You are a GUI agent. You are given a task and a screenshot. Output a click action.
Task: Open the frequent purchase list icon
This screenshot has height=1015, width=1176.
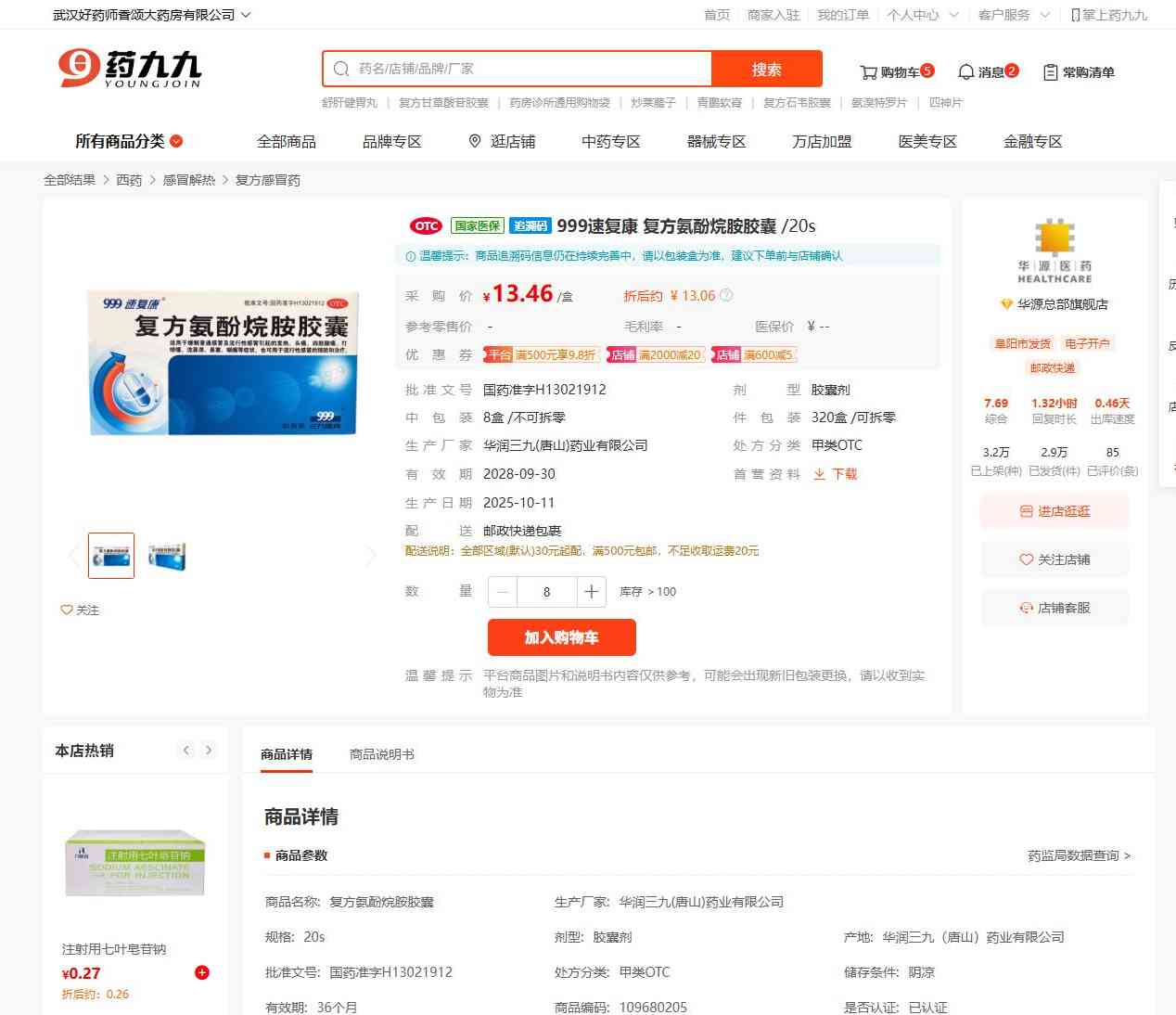(x=1050, y=72)
